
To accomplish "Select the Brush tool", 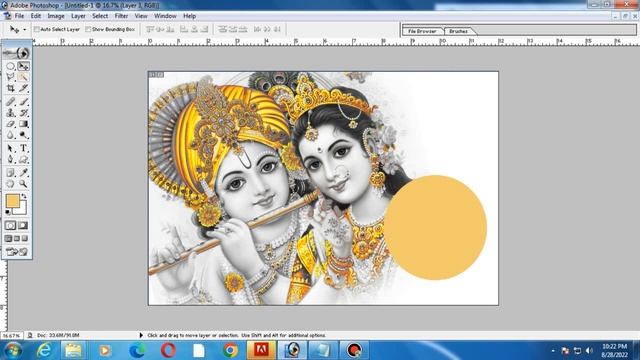I will point(23,101).
